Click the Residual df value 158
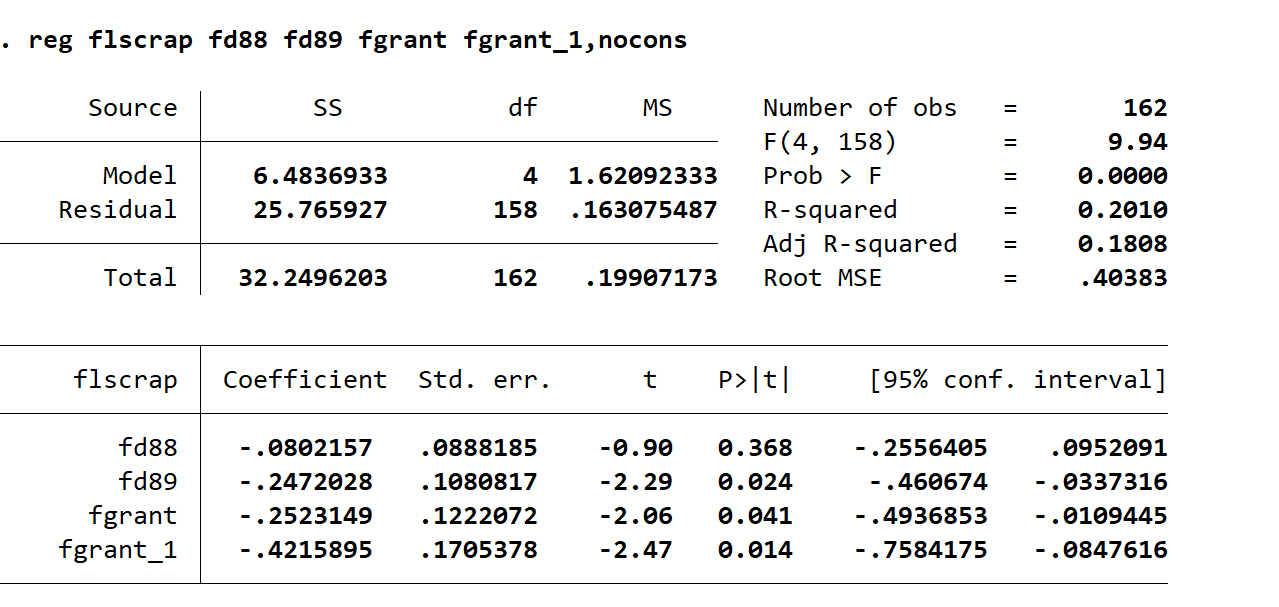This screenshot has height=607, width=1279. tap(515, 210)
